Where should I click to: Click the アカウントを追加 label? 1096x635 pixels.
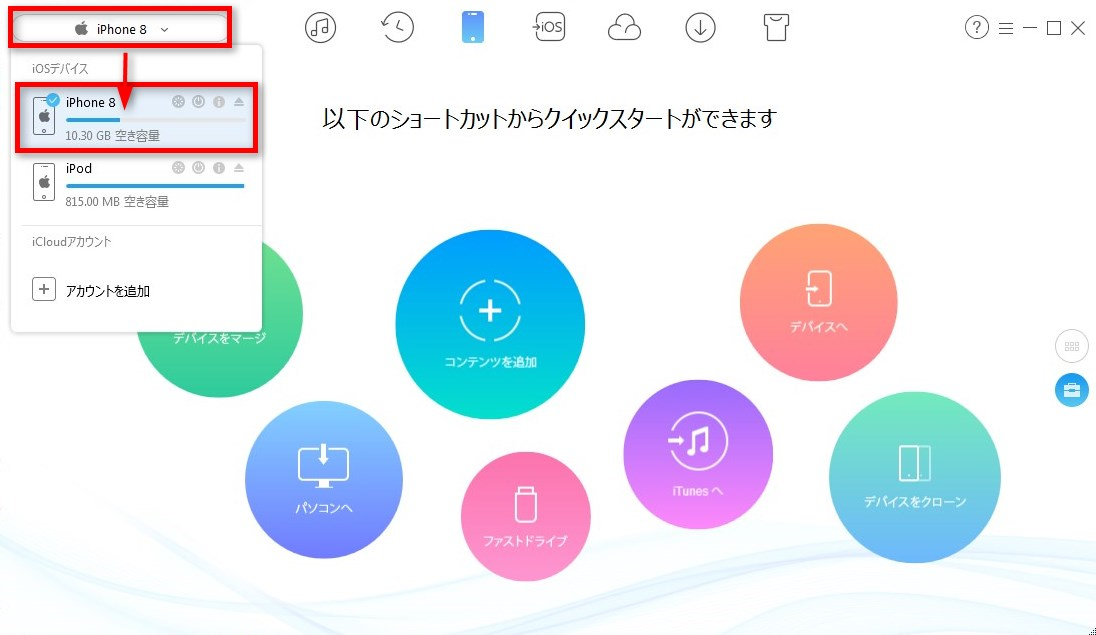tap(108, 291)
